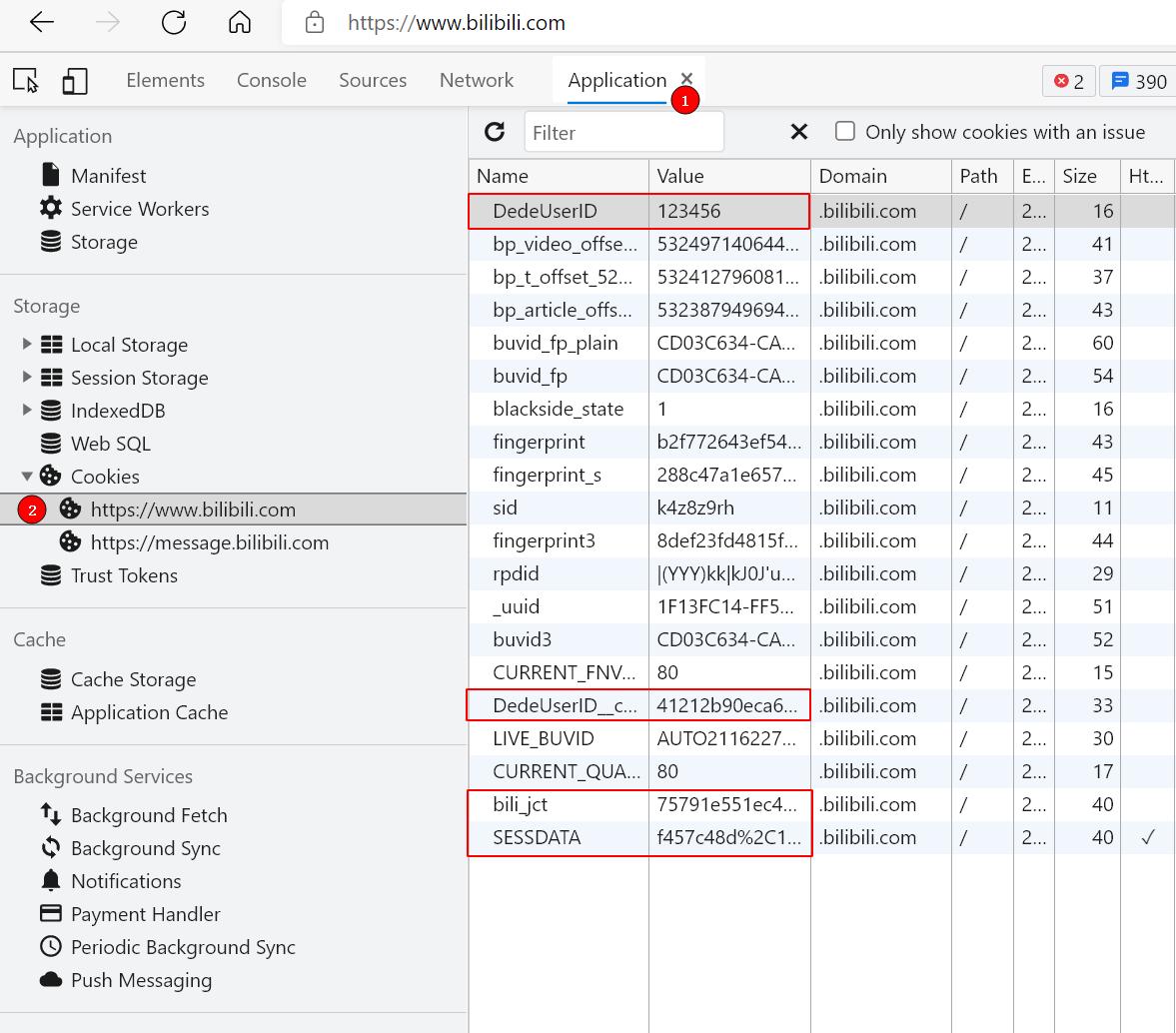Image resolution: width=1176 pixels, height=1033 pixels.
Task: Expand the IndexedDB arrow
Action: point(26,410)
